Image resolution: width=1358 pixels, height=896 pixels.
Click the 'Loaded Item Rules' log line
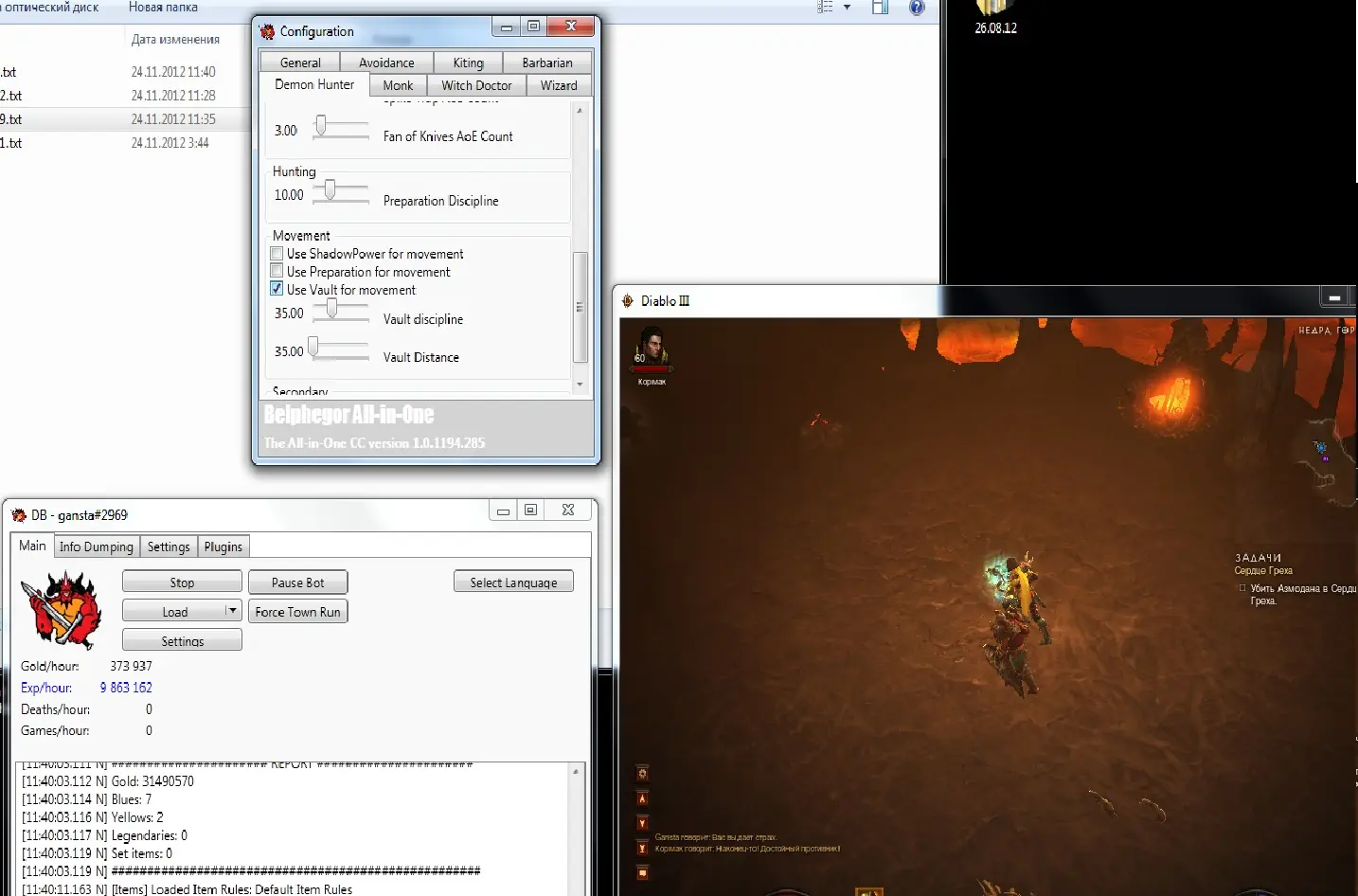click(187, 889)
